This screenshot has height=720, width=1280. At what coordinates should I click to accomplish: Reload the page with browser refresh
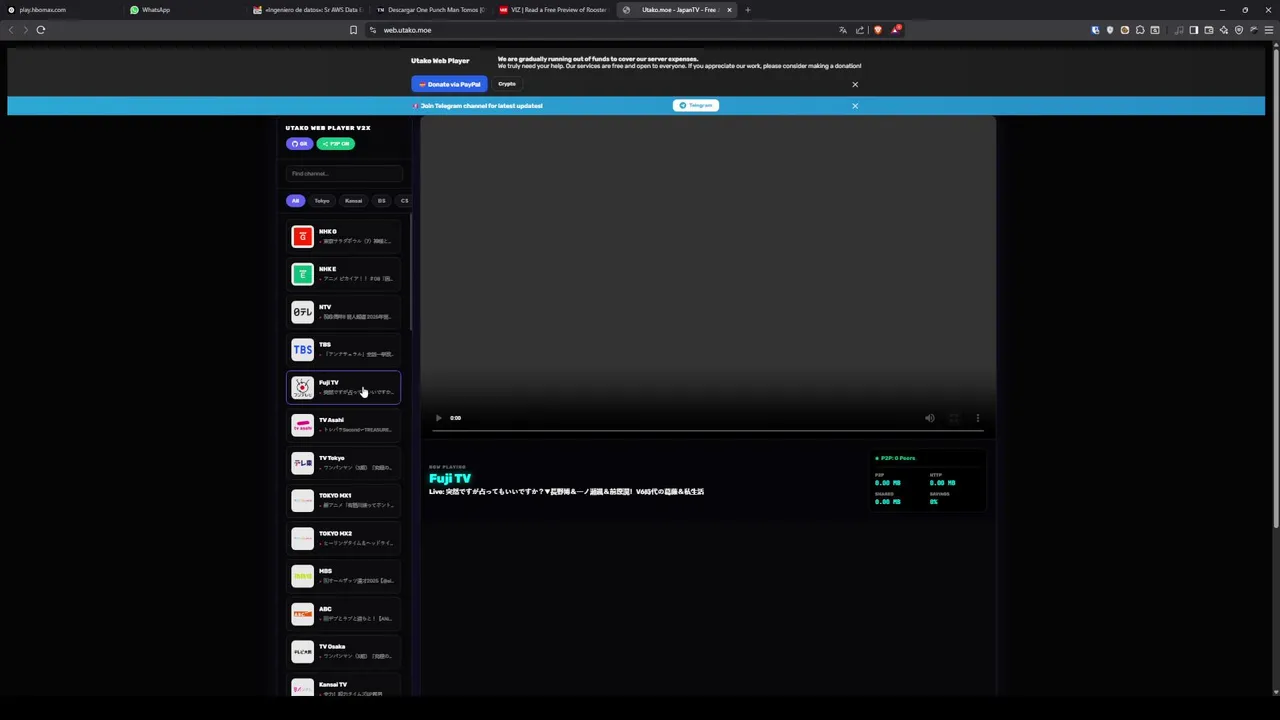coord(41,30)
